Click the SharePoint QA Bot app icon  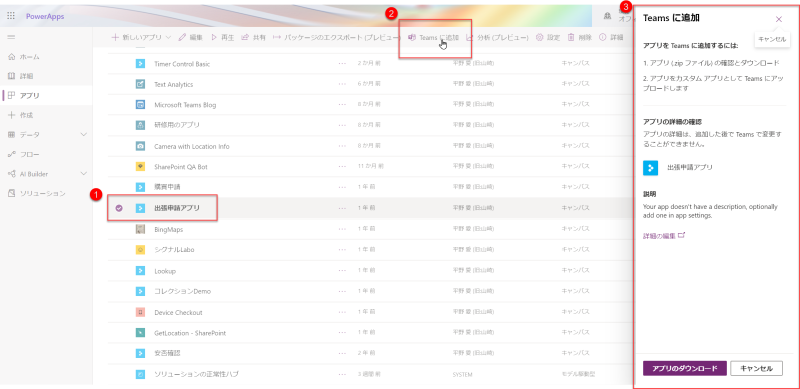(140, 166)
